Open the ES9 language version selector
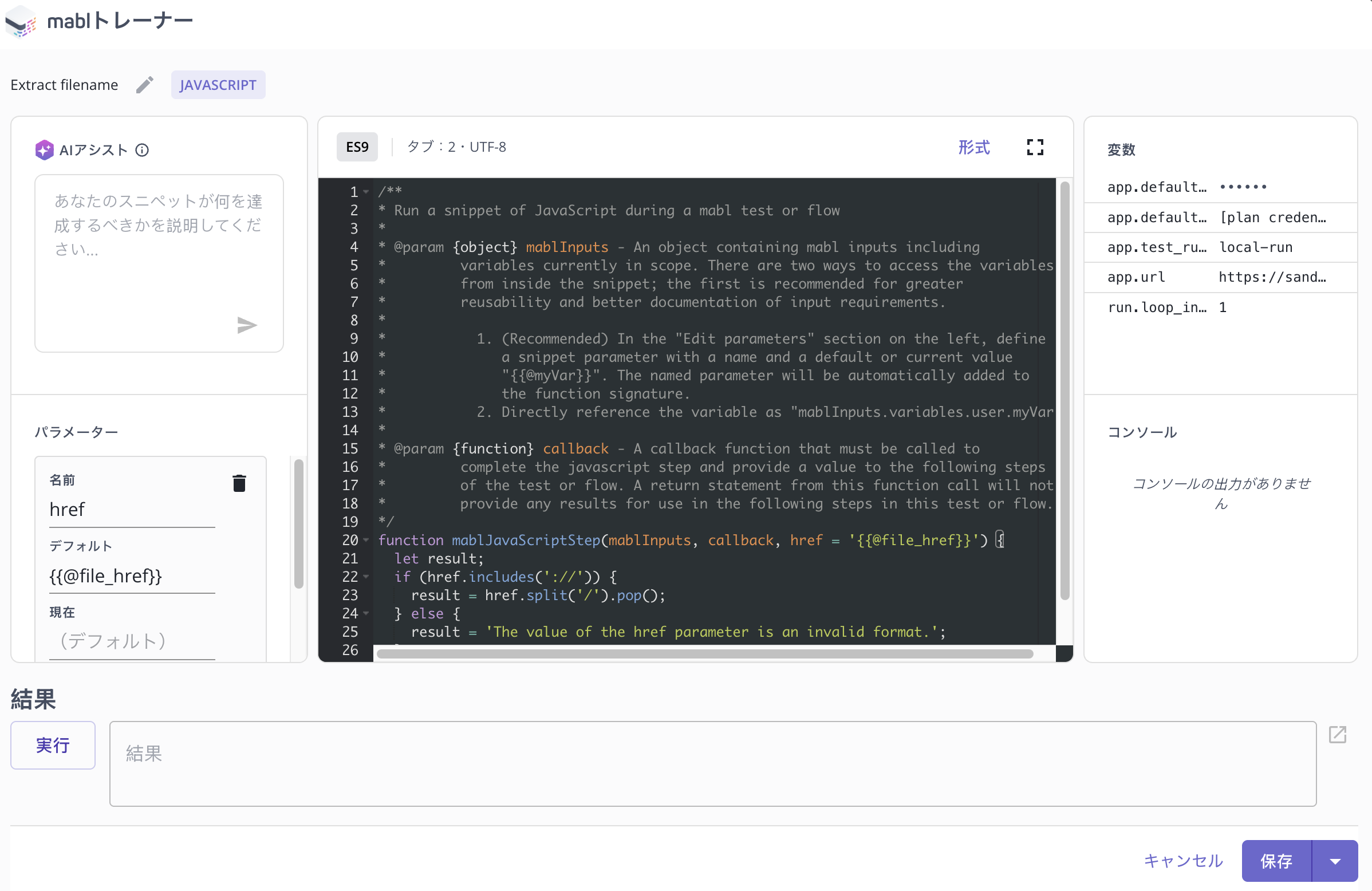 (x=357, y=147)
